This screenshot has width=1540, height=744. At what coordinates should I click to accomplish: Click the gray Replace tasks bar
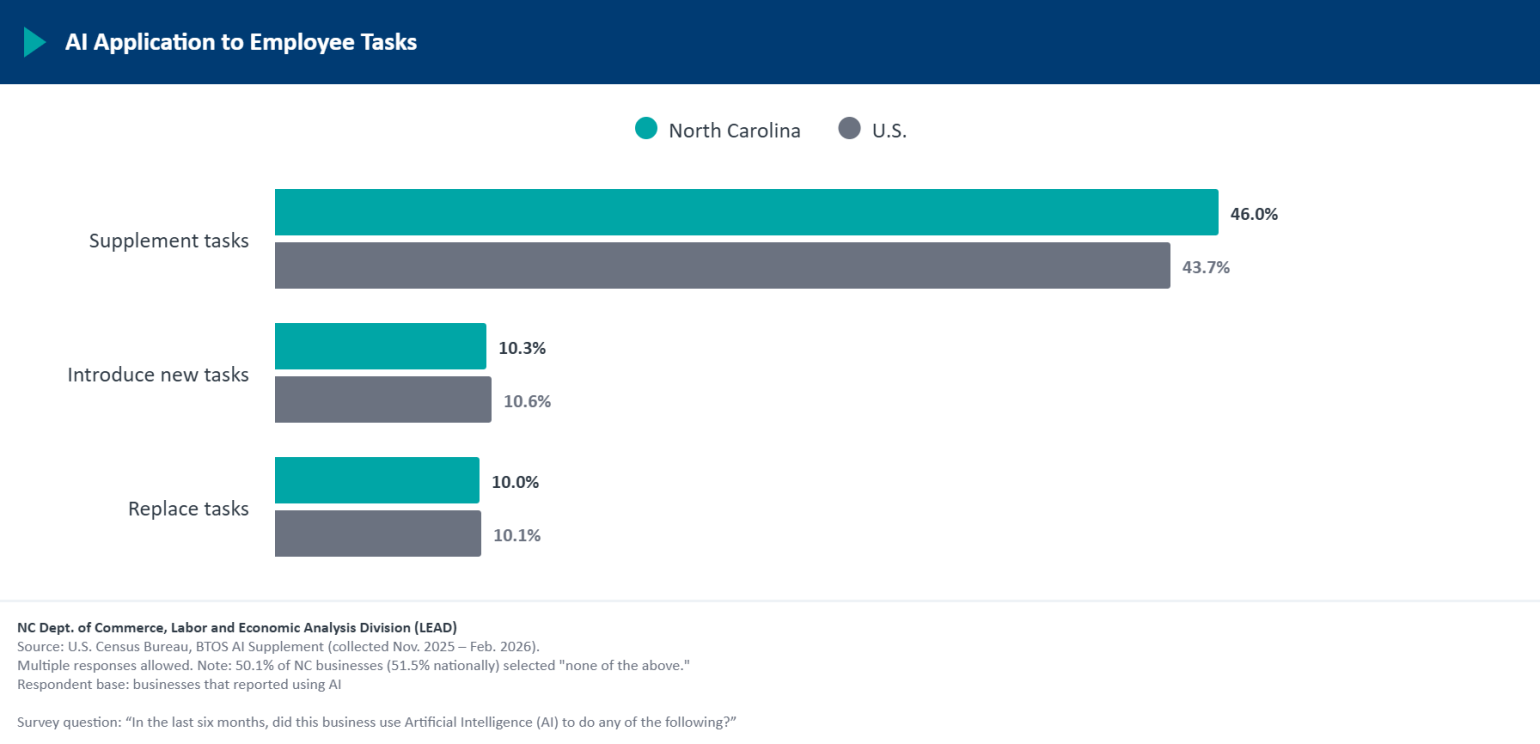(378, 533)
